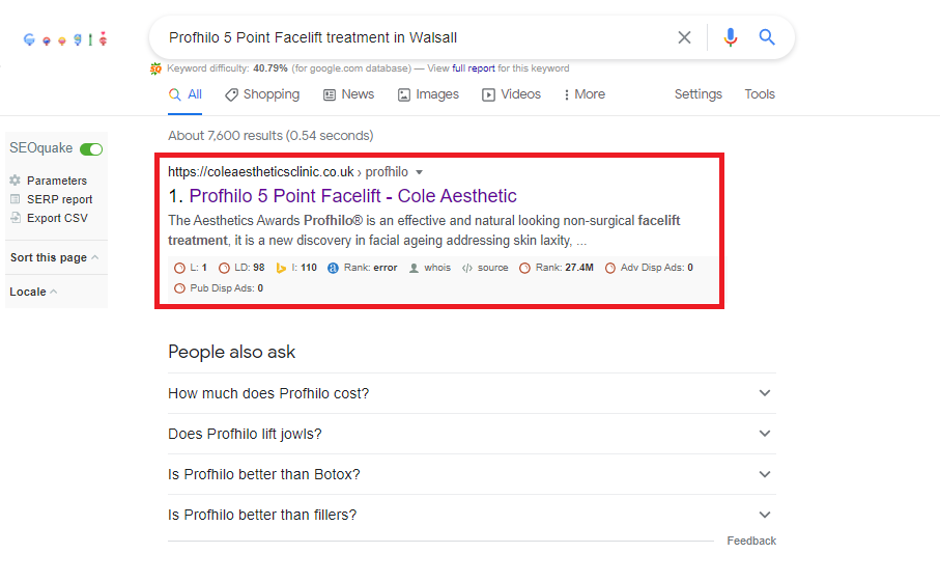This screenshot has height=581, width=941.
Task: Open whois info for first result
Action: point(430,268)
